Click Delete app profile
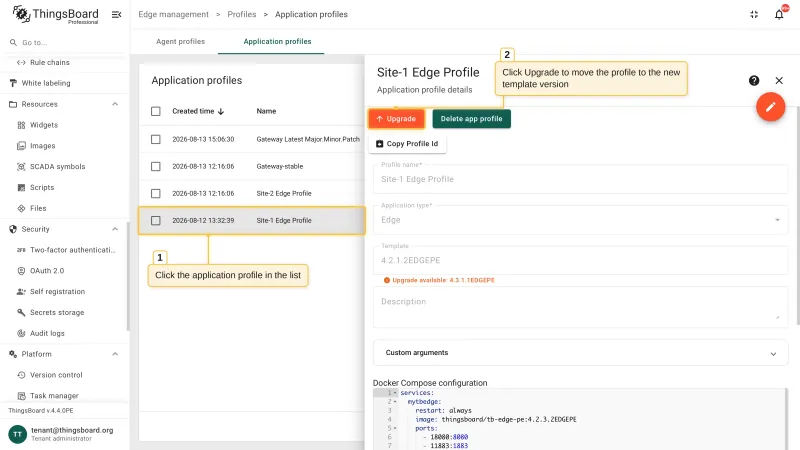 [x=471, y=119]
